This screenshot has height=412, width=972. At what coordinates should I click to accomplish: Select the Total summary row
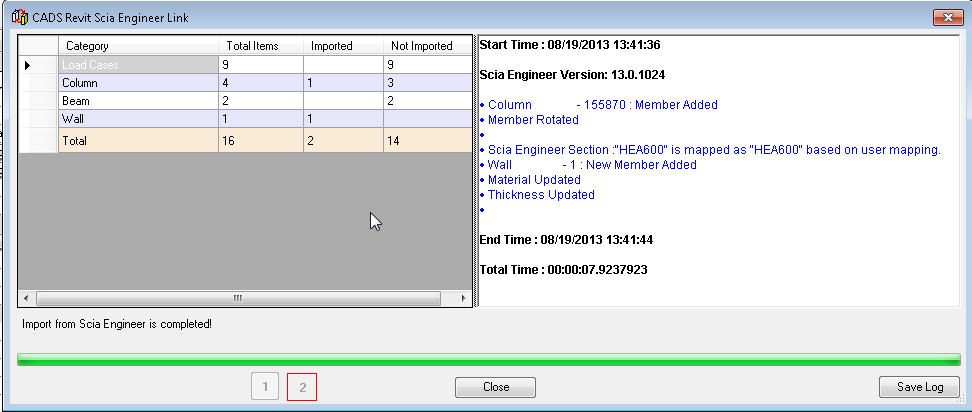(x=138, y=141)
